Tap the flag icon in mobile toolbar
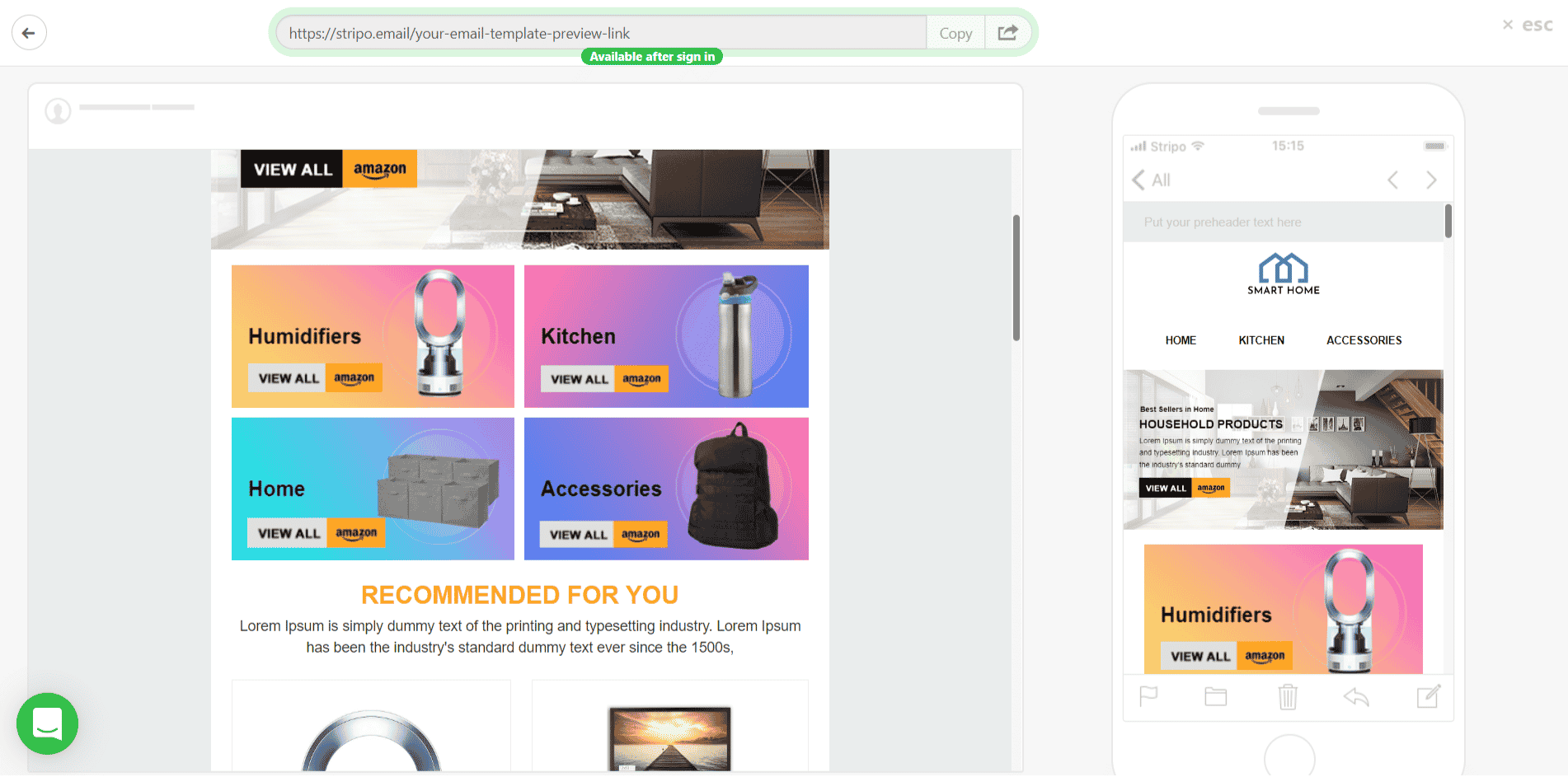 [x=1148, y=697]
